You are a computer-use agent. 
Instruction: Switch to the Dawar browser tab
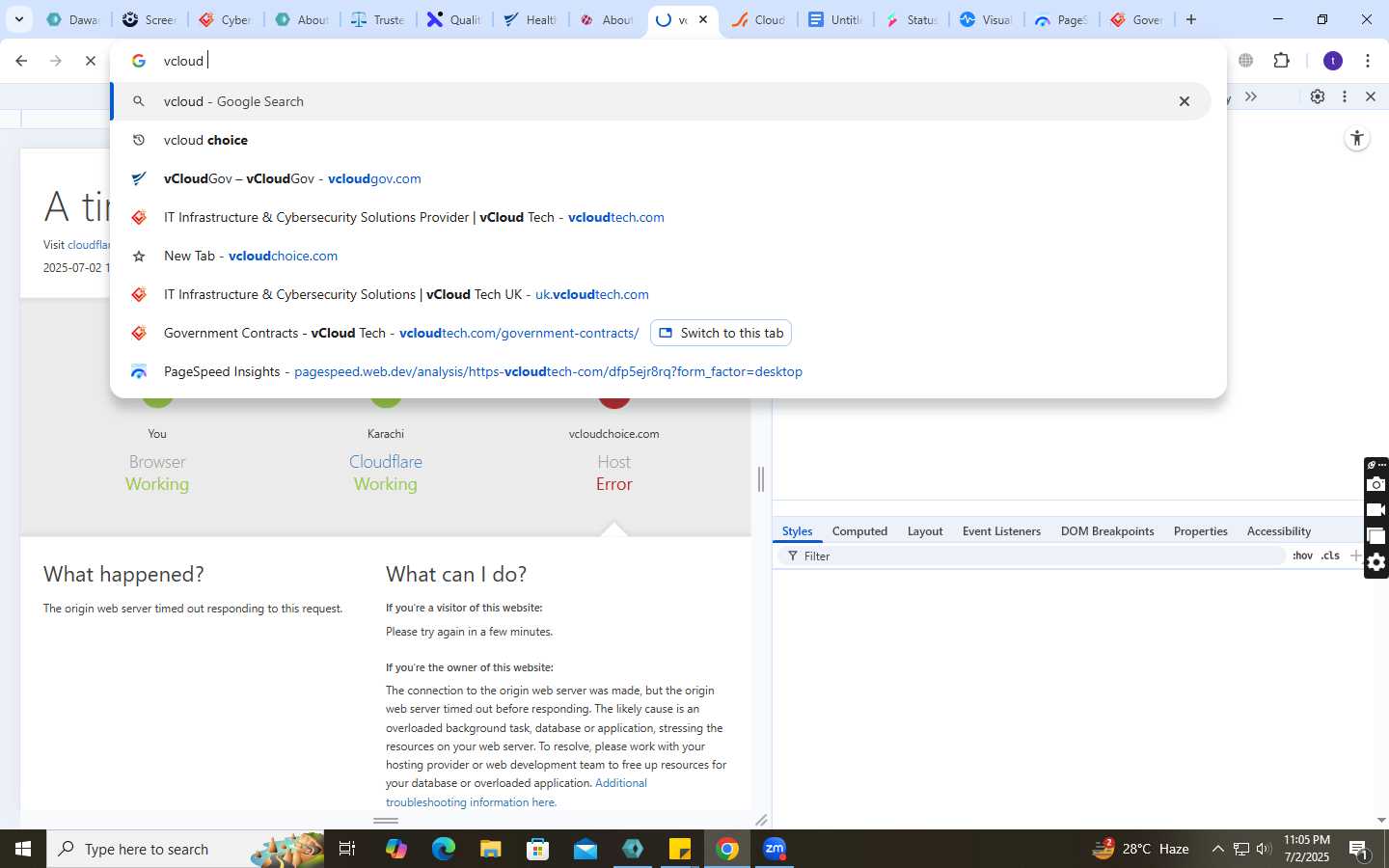(72, 19)
